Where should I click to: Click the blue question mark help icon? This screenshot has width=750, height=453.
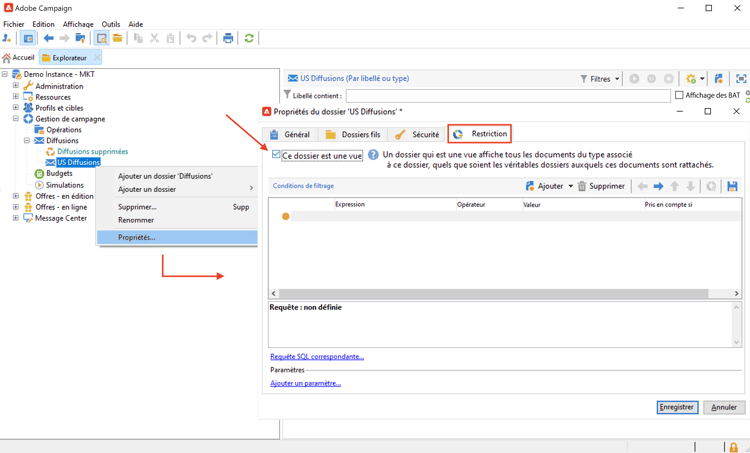(x=373, y=155)
